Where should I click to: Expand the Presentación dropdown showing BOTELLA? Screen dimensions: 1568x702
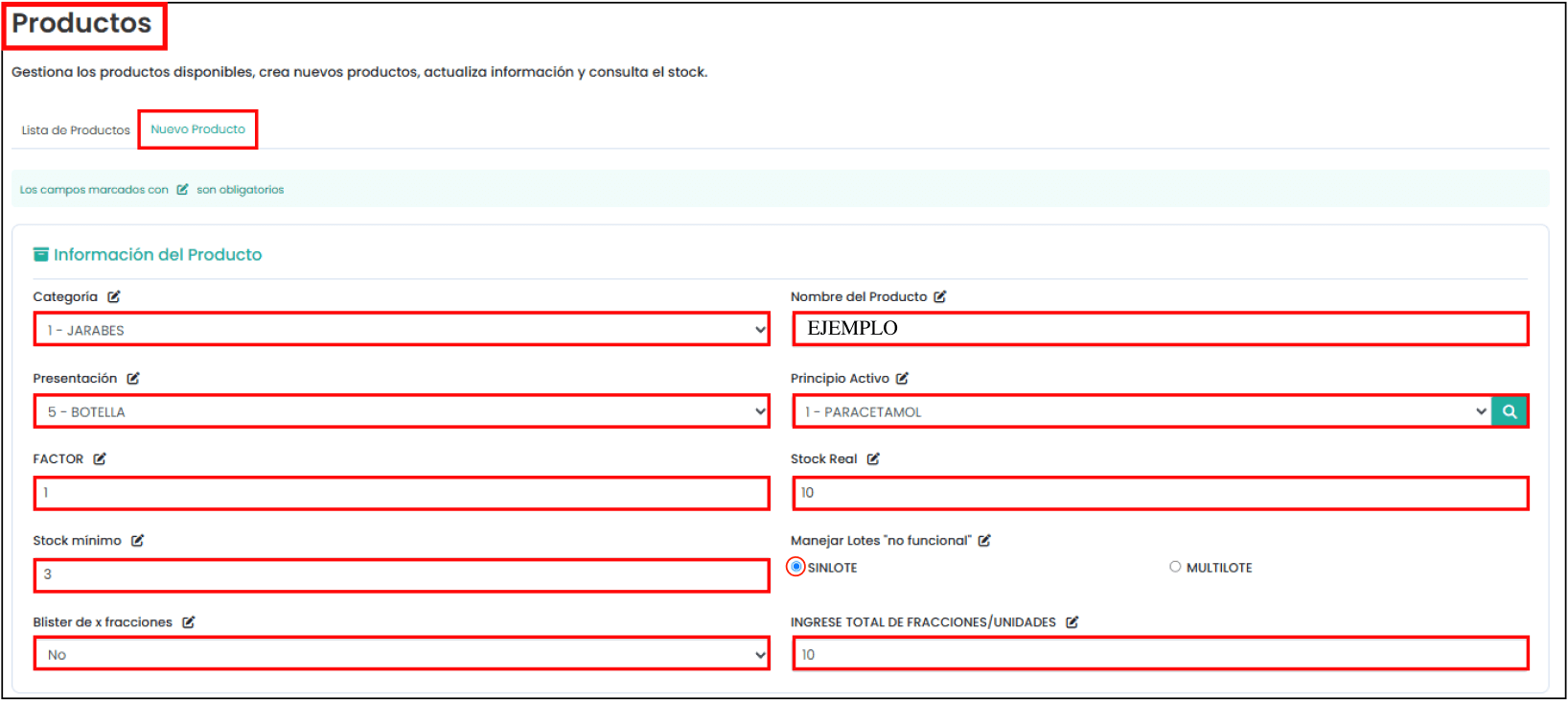[x=402, y=411]
